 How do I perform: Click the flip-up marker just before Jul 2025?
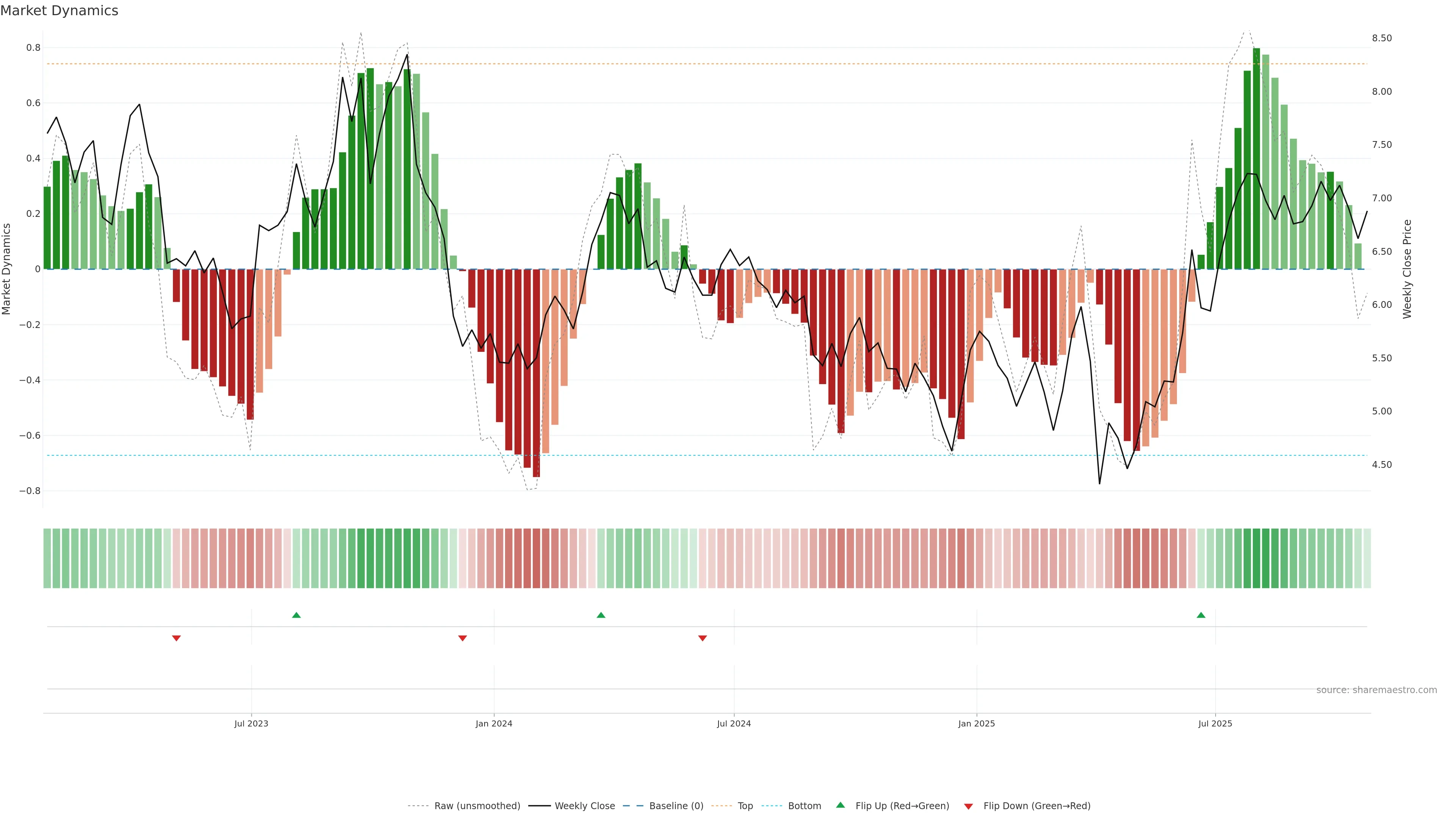coord(1201,615)
